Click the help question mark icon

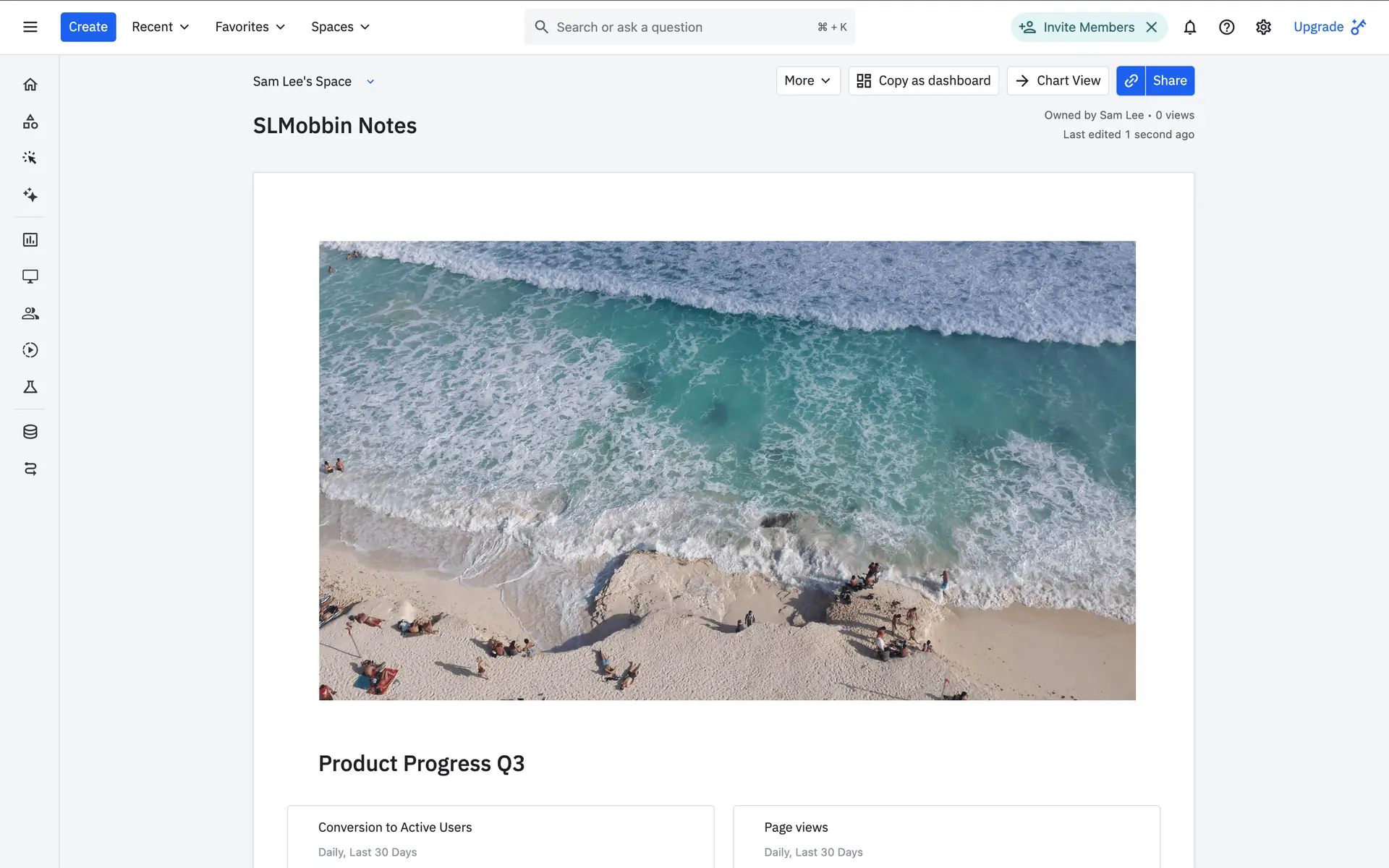[x=1226, y=27]
